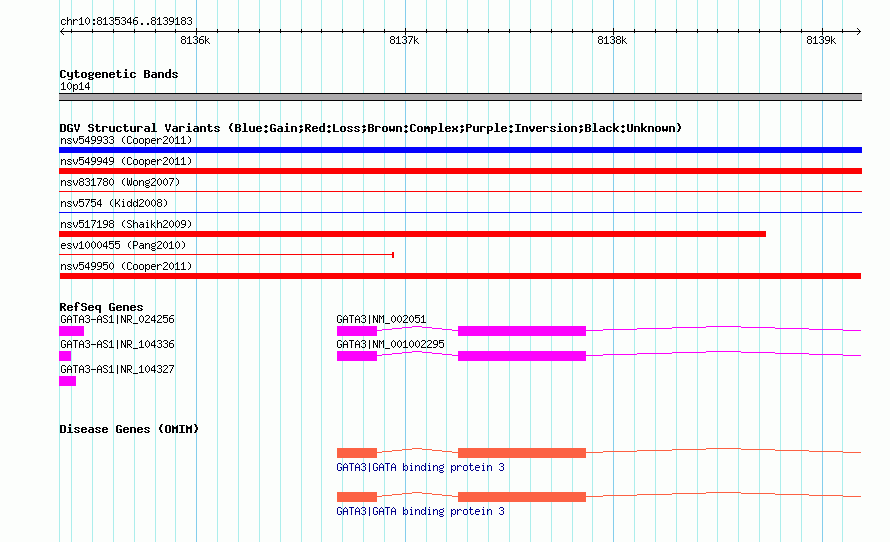The height and width of the screenshot is (542, 890).
Task: Open the GATA3|NM_002051 transcript label
Action: pos(381,320)
